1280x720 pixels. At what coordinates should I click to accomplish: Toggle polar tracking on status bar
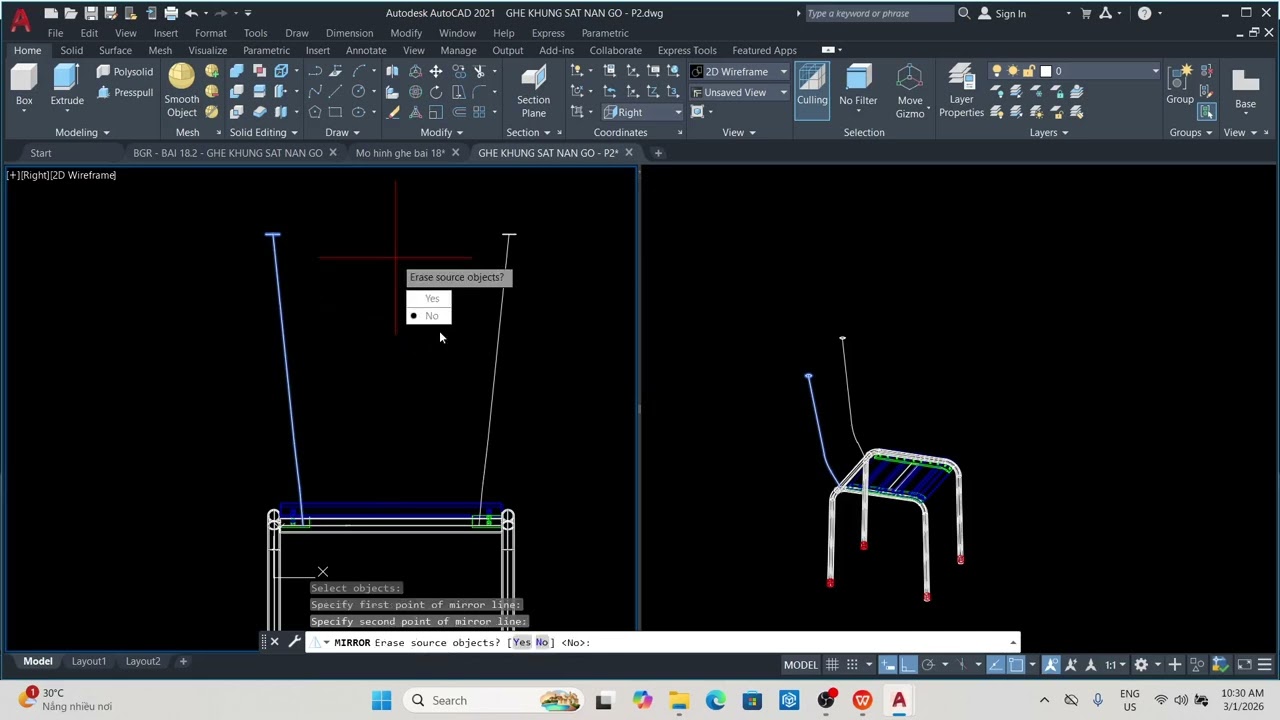(928, 664)
